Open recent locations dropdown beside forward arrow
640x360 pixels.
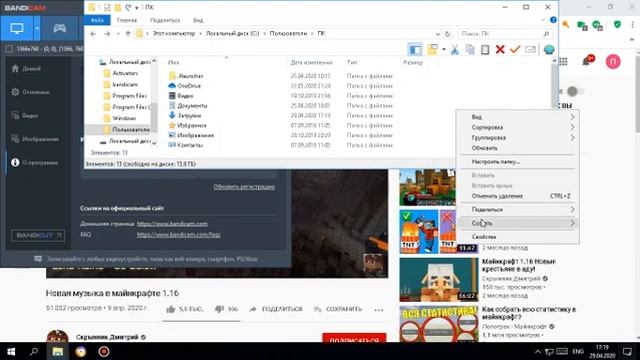118,34
